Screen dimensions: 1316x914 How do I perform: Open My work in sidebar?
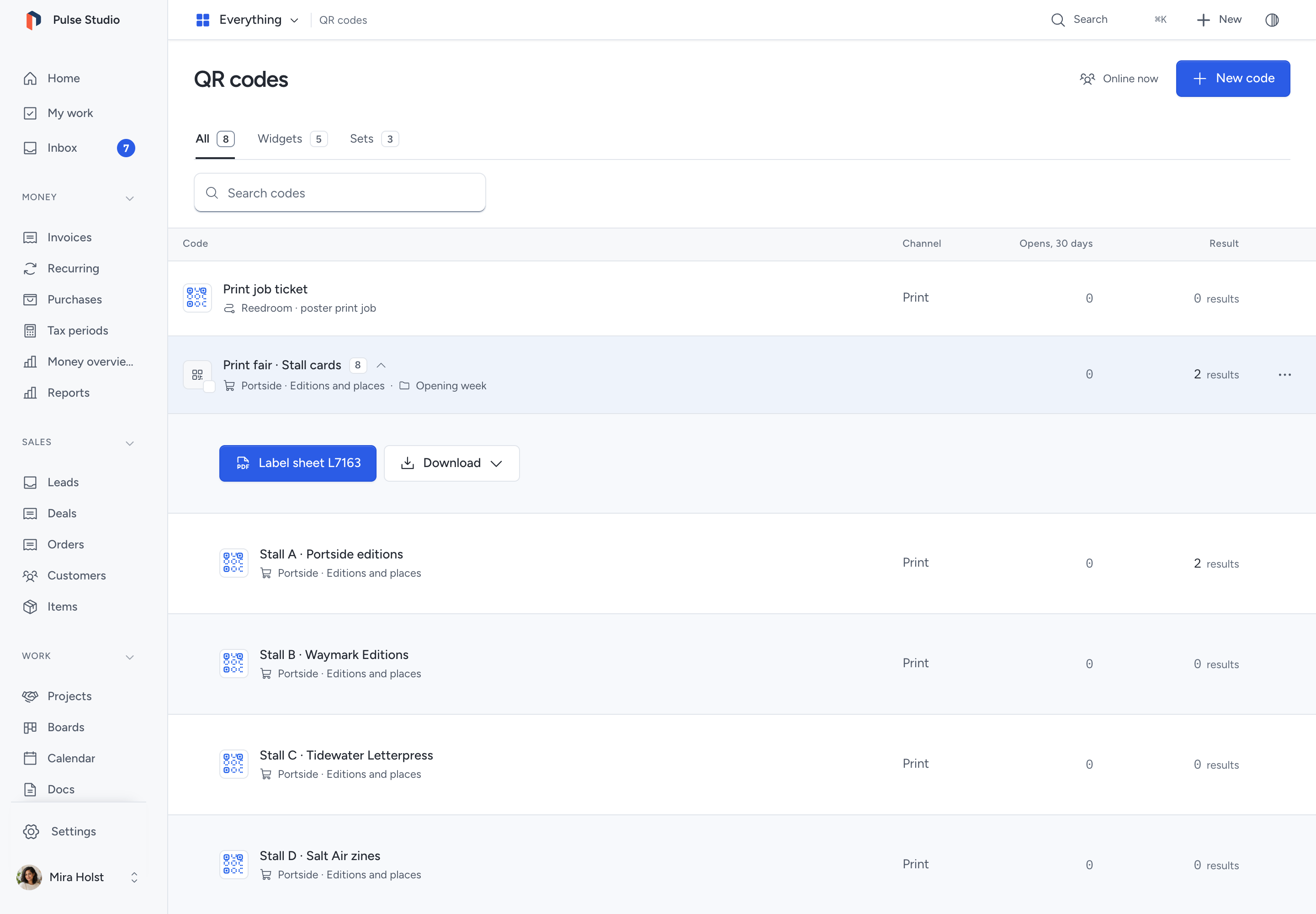pos(79,113)
